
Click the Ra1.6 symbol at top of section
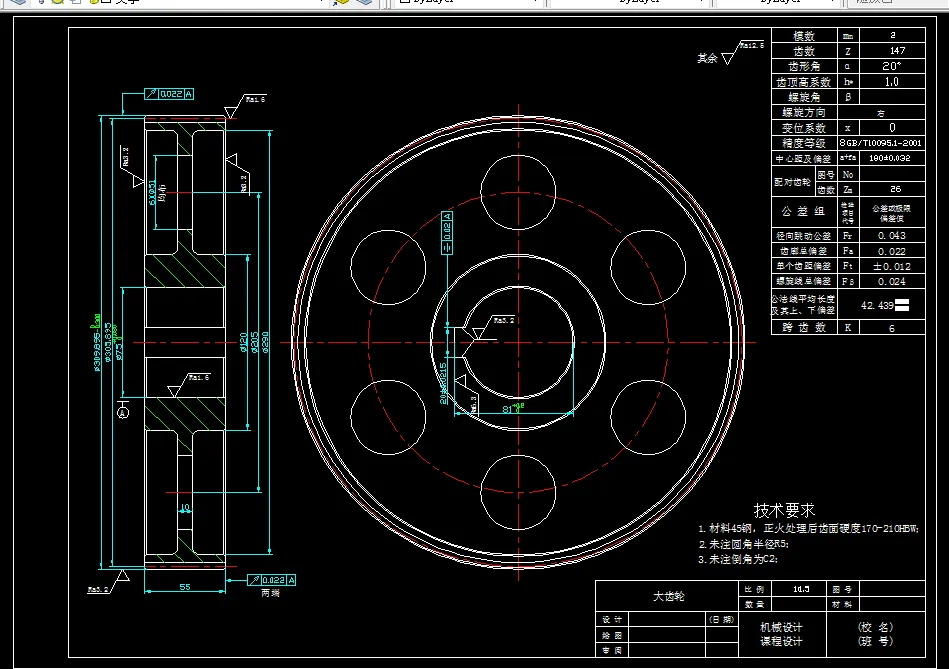(245, 105)
